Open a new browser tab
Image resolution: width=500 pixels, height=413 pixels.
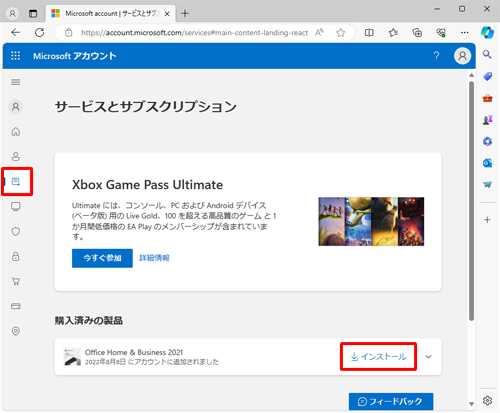[185, 13]
